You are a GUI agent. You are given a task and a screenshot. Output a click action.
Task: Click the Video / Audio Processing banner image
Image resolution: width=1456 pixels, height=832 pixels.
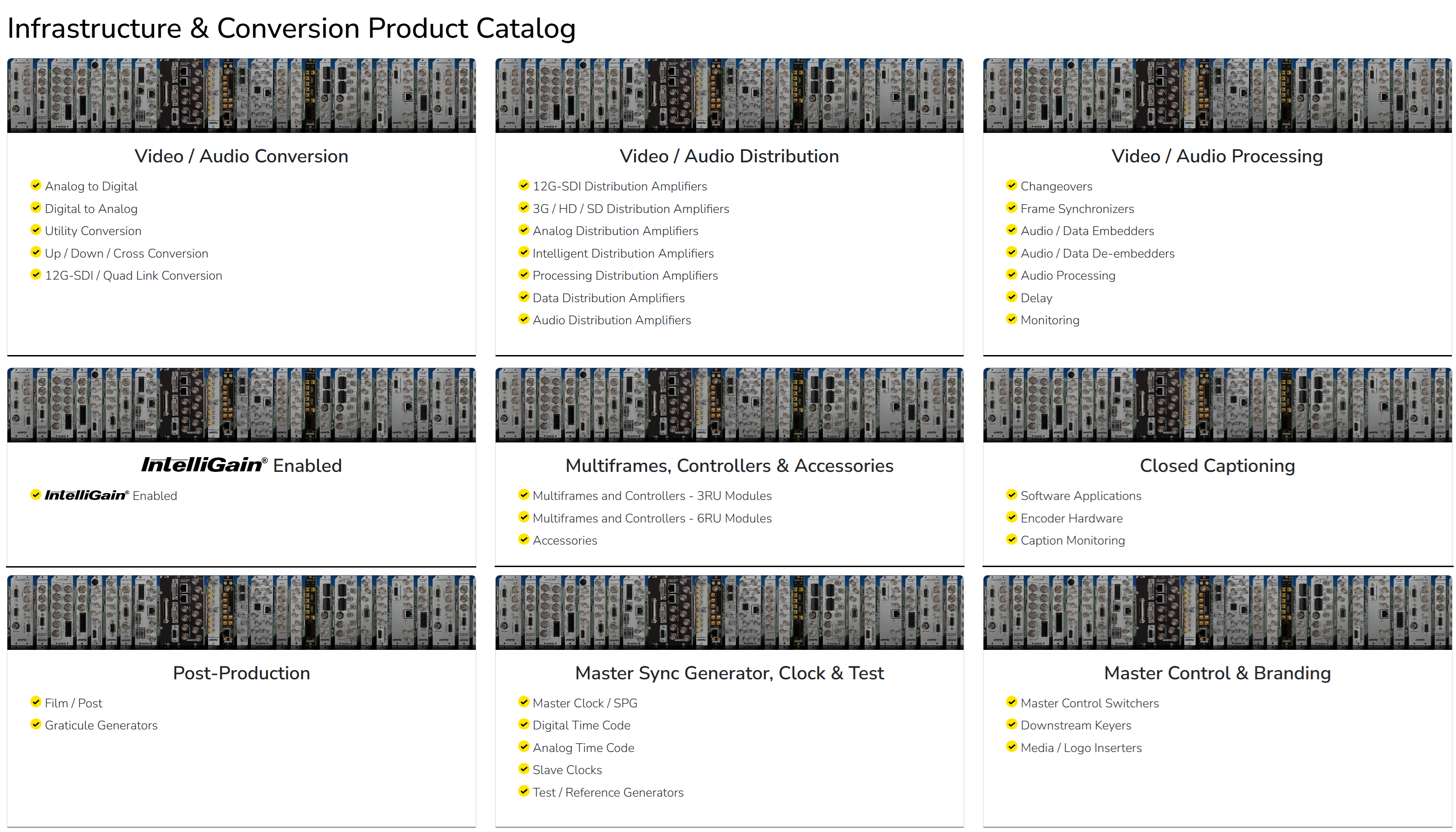(x=1217, y=95)
